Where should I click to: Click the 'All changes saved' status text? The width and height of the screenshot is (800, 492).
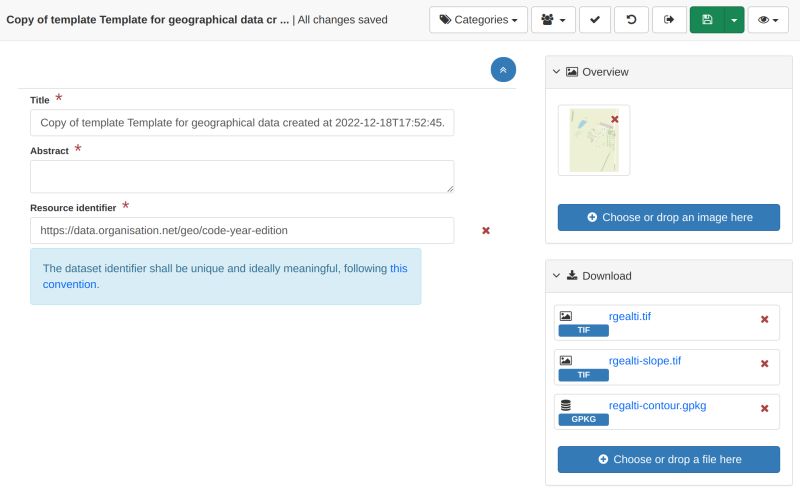342,20
